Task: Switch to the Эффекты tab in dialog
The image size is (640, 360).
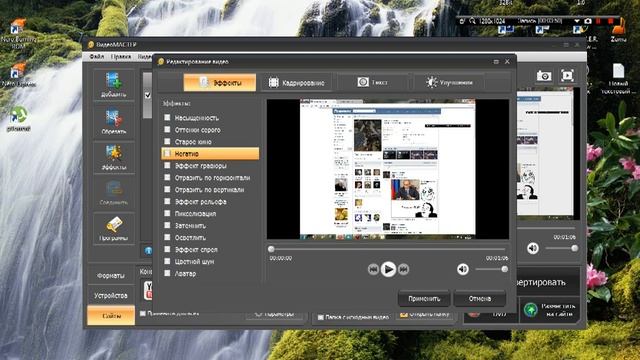Action: 220,82
